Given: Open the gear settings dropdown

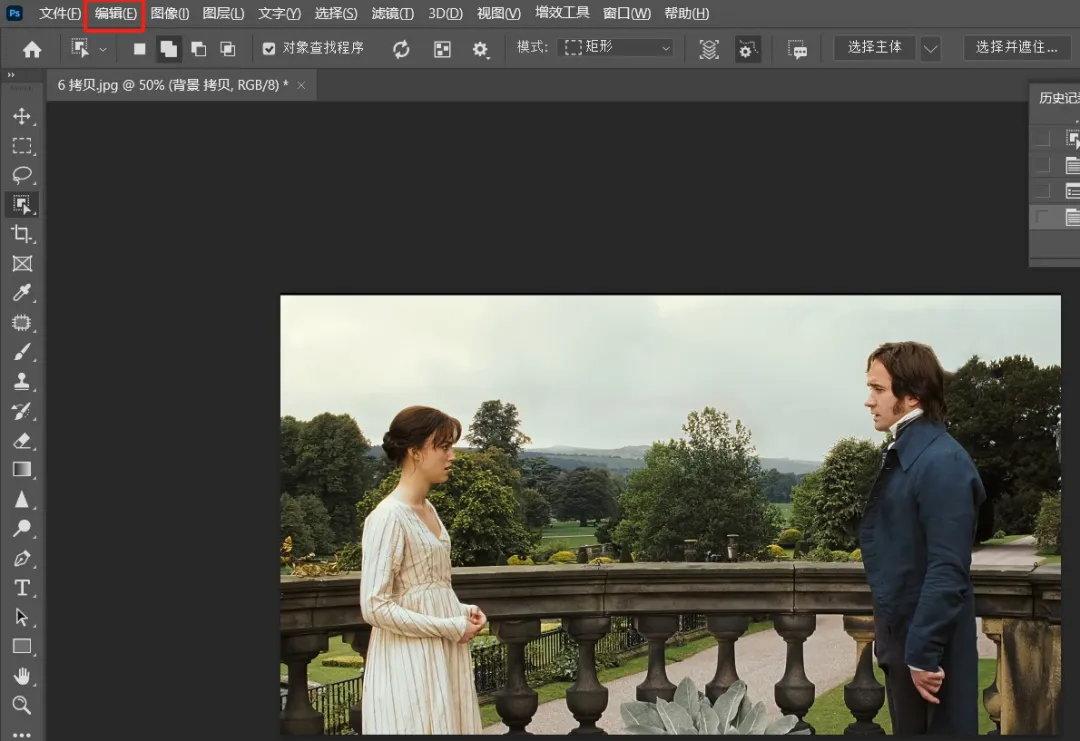Looking at the screenshot, I should (x=480, y=49).
